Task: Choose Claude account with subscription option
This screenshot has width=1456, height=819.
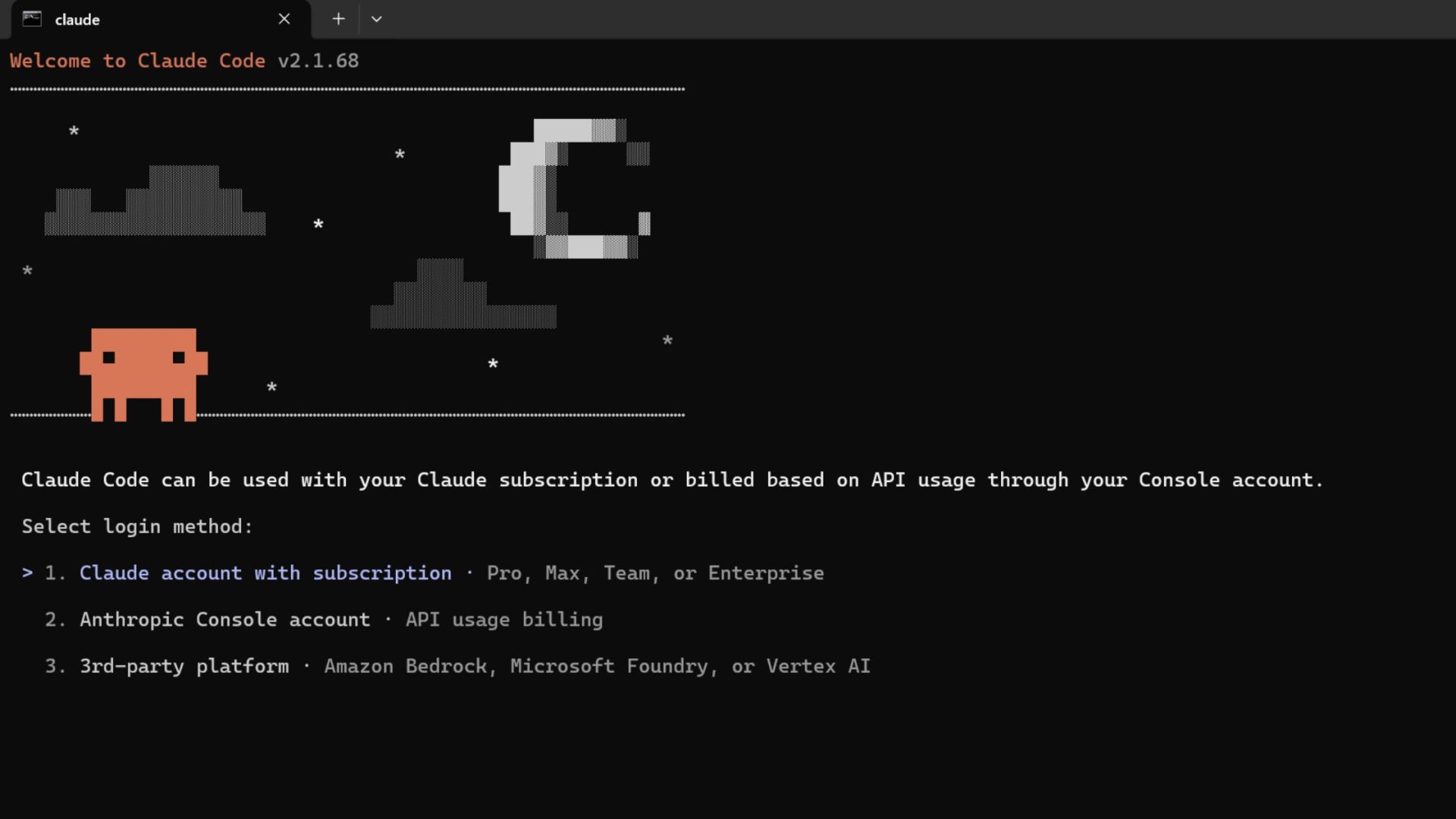Action: pyautogui.click(x=265, y=573)
